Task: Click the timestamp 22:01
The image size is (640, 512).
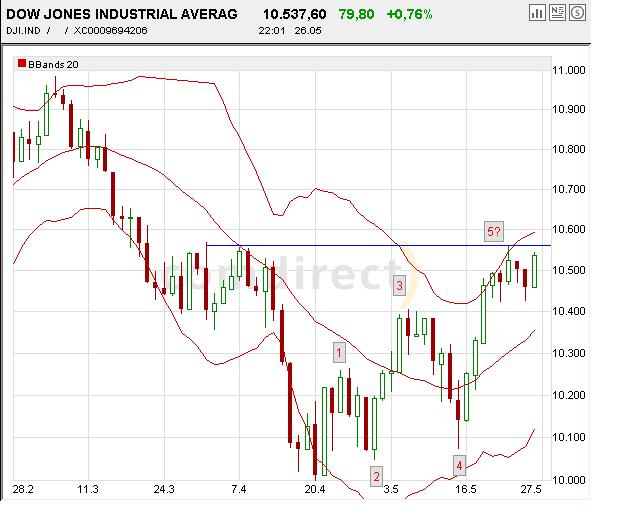Action: (x=271, y=31)
